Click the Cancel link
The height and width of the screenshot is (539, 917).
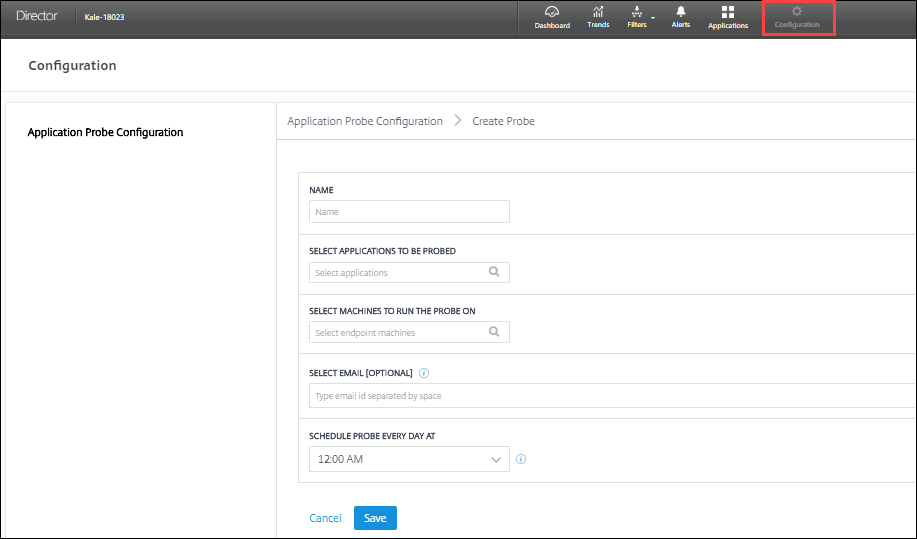coord(325,518)
